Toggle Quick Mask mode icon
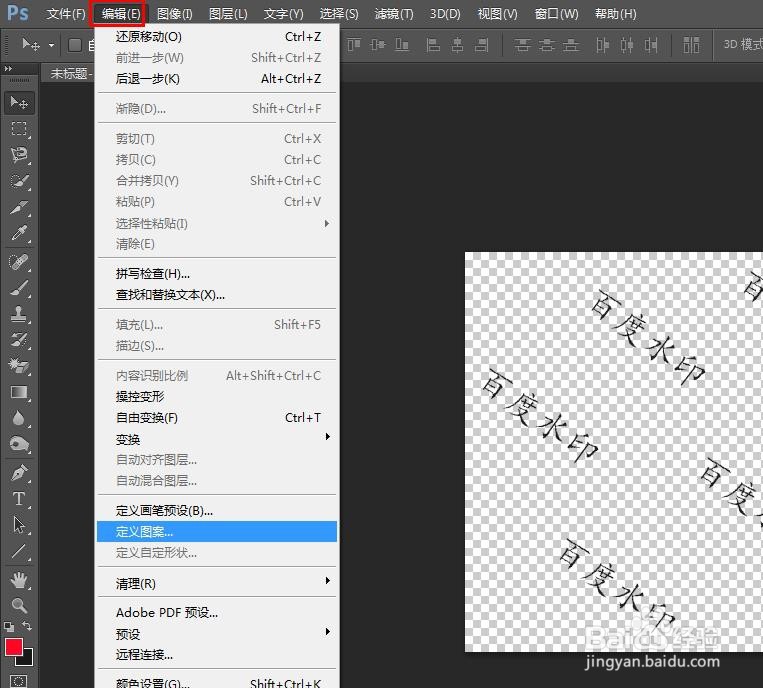 [x=18, y=681]
